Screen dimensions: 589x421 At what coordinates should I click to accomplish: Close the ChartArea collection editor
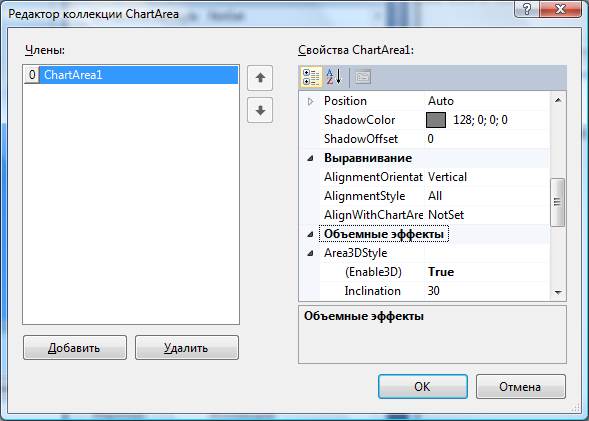click(560, 8)
